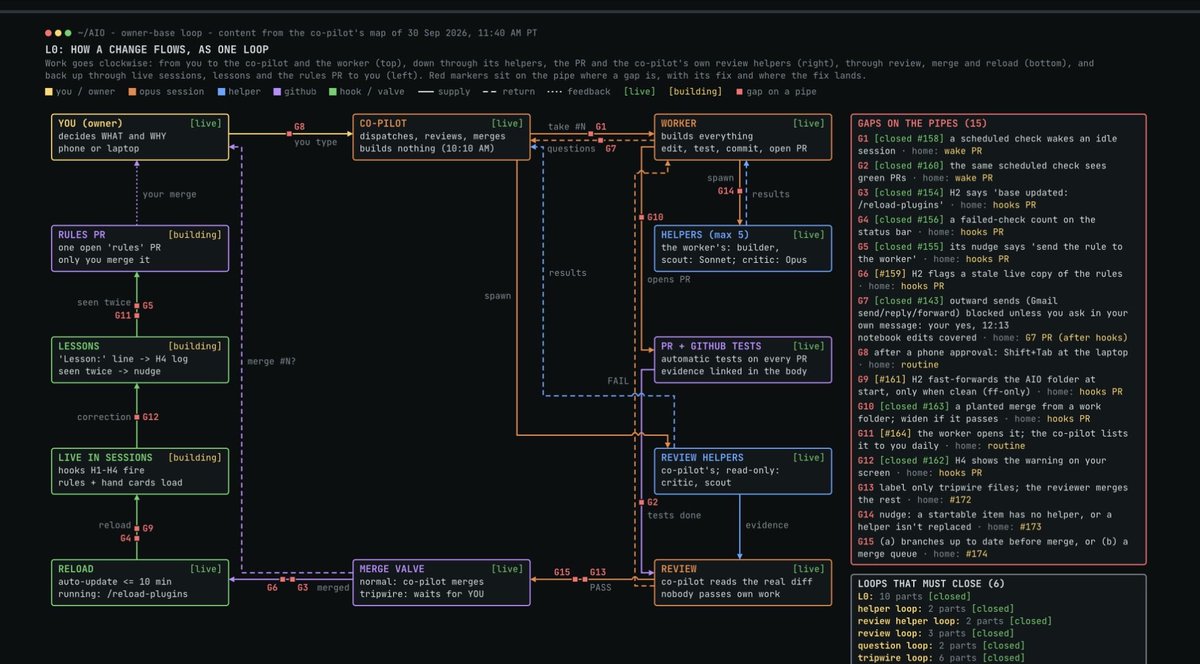This screenshot has height=664, width=1200.
Task: Select the LESSONS box
Action: click(141, 360)
